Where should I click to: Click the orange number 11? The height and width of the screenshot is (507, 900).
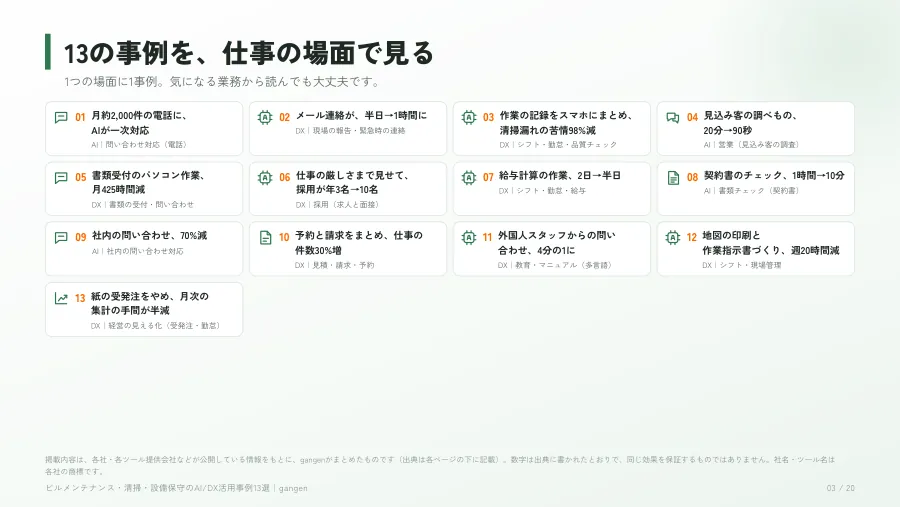(x=487, y=238)
